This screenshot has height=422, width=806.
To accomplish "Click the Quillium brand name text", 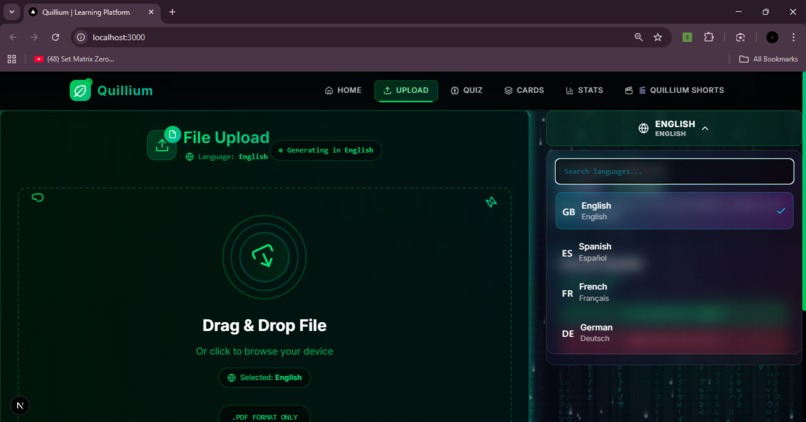I will (125, 91).
